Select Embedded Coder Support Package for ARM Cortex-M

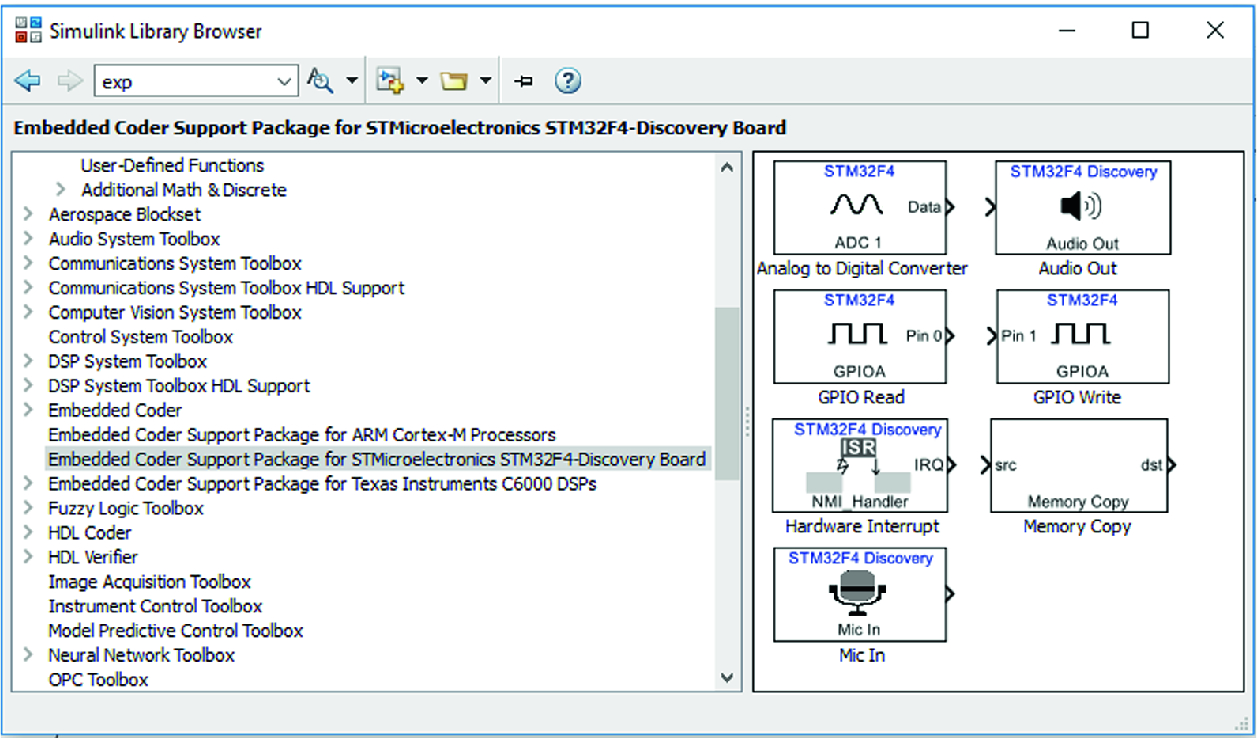(302, 435)
